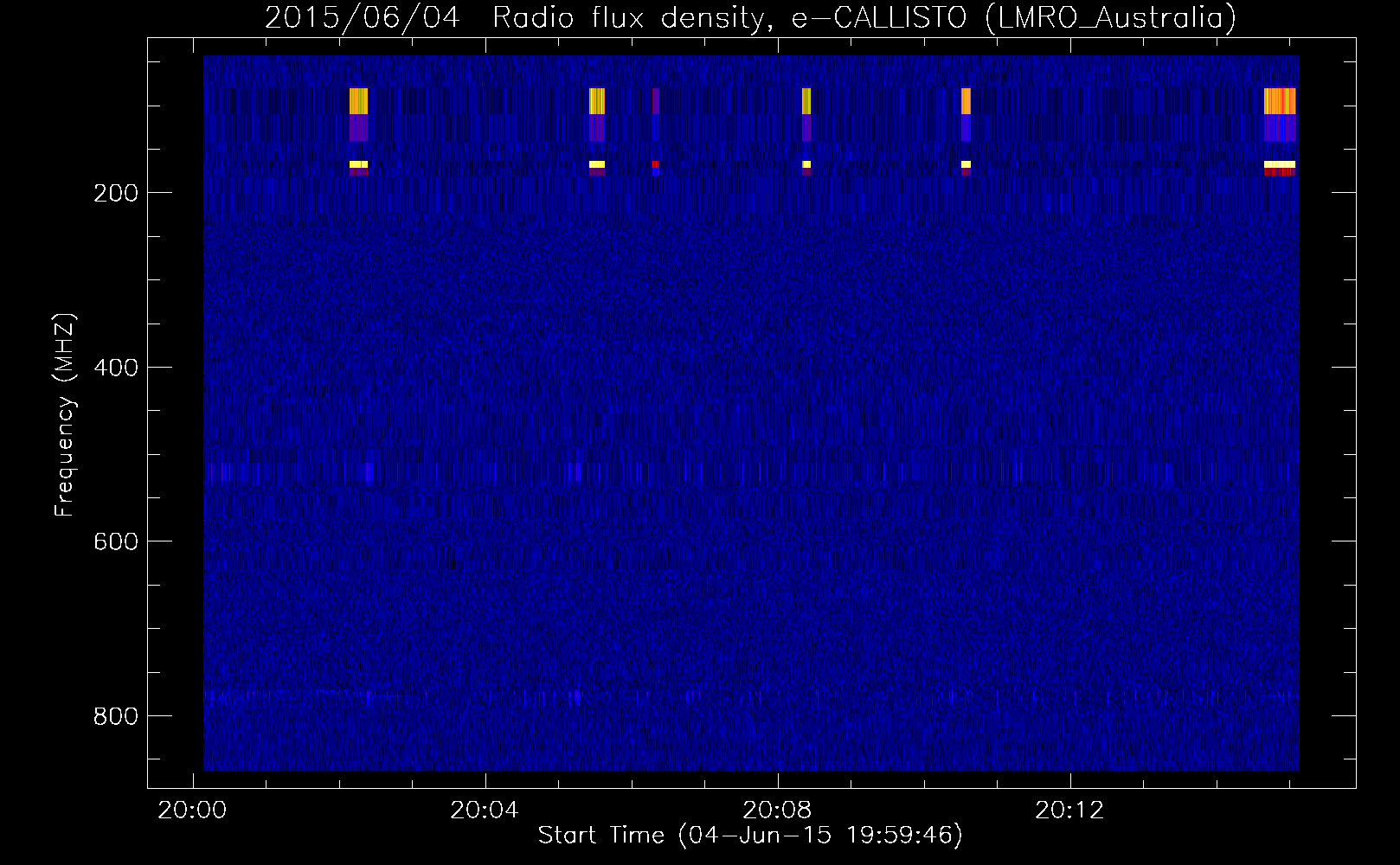Click the 400 frequency tick label

pyautogui.click(x=116, y=368)
